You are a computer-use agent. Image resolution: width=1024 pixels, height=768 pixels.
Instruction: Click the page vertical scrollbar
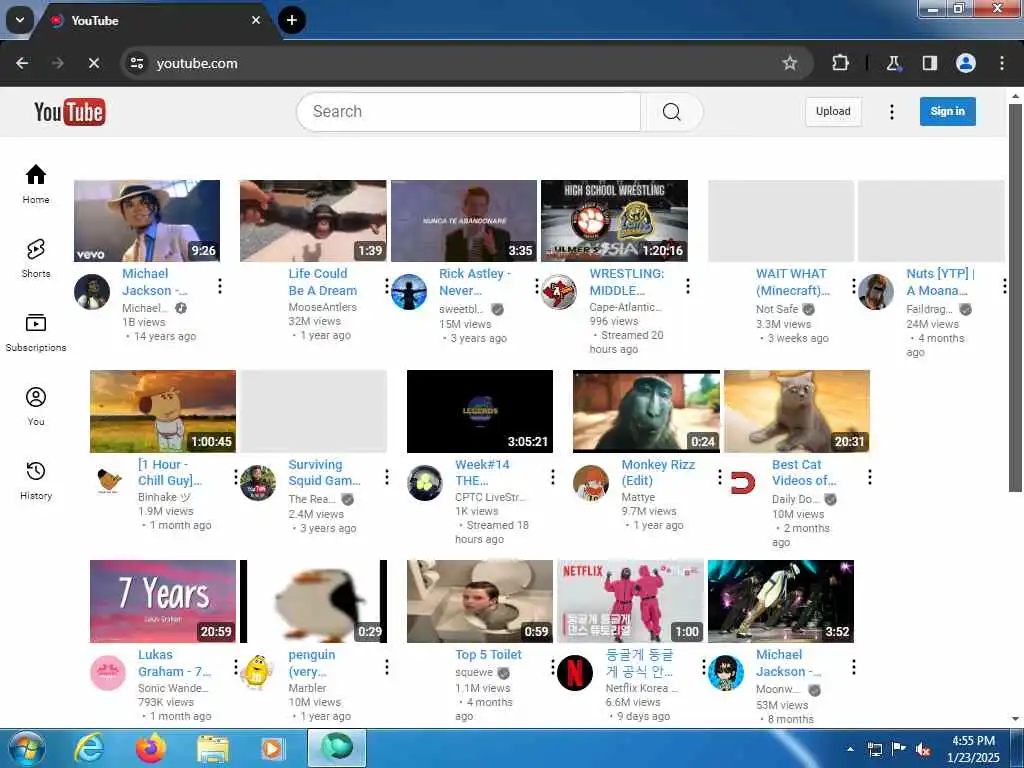[1014, 297]
